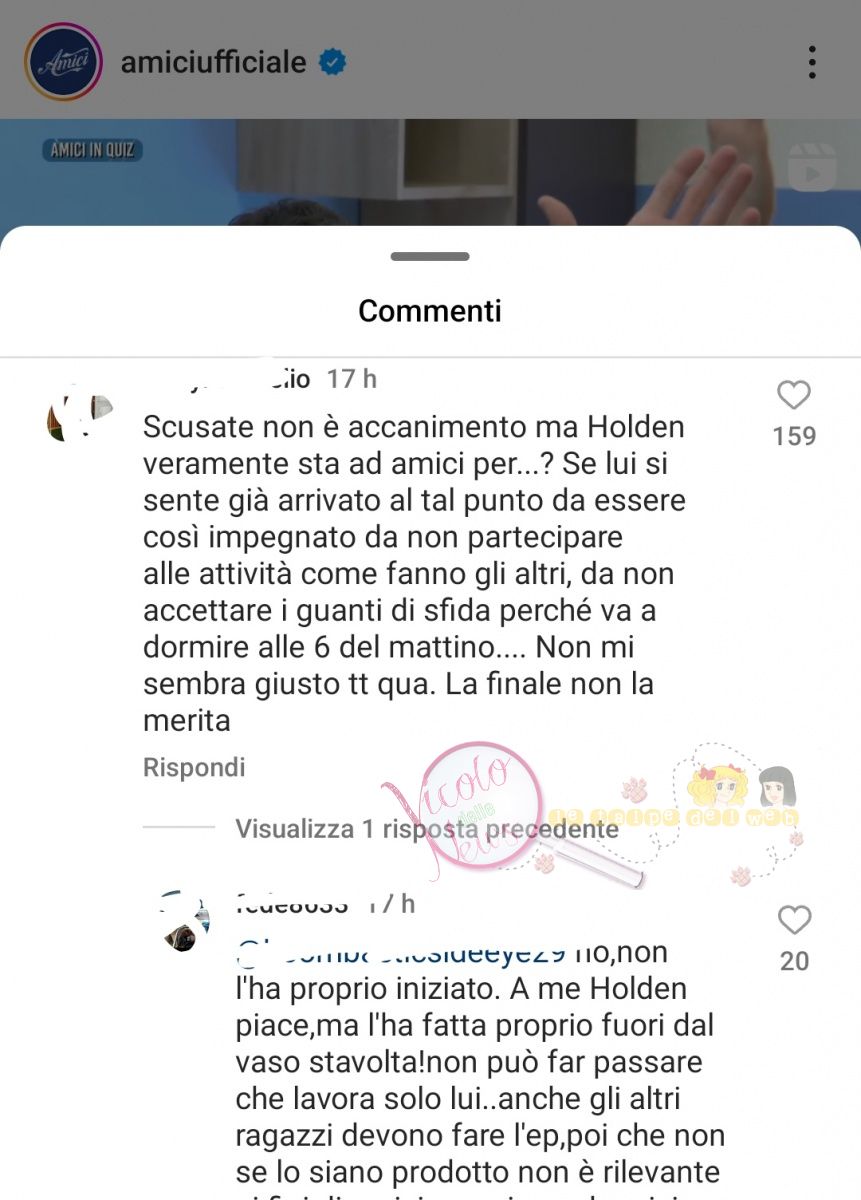
Task: Open the amiciufficiale account name
Action: 213,62
